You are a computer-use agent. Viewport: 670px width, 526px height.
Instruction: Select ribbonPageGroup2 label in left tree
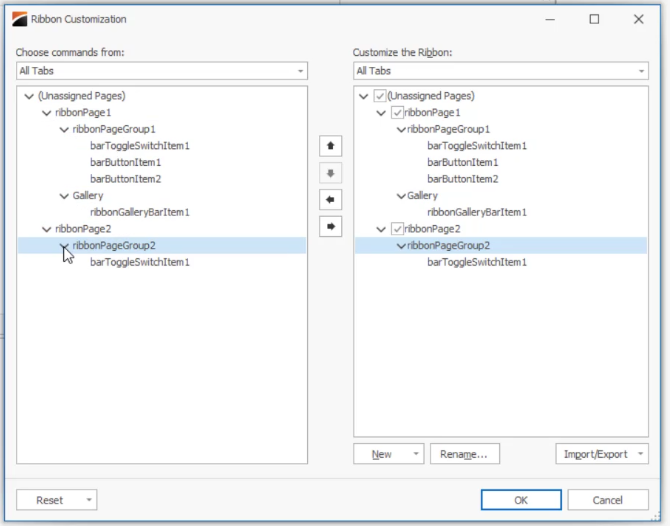click(114, 246)
